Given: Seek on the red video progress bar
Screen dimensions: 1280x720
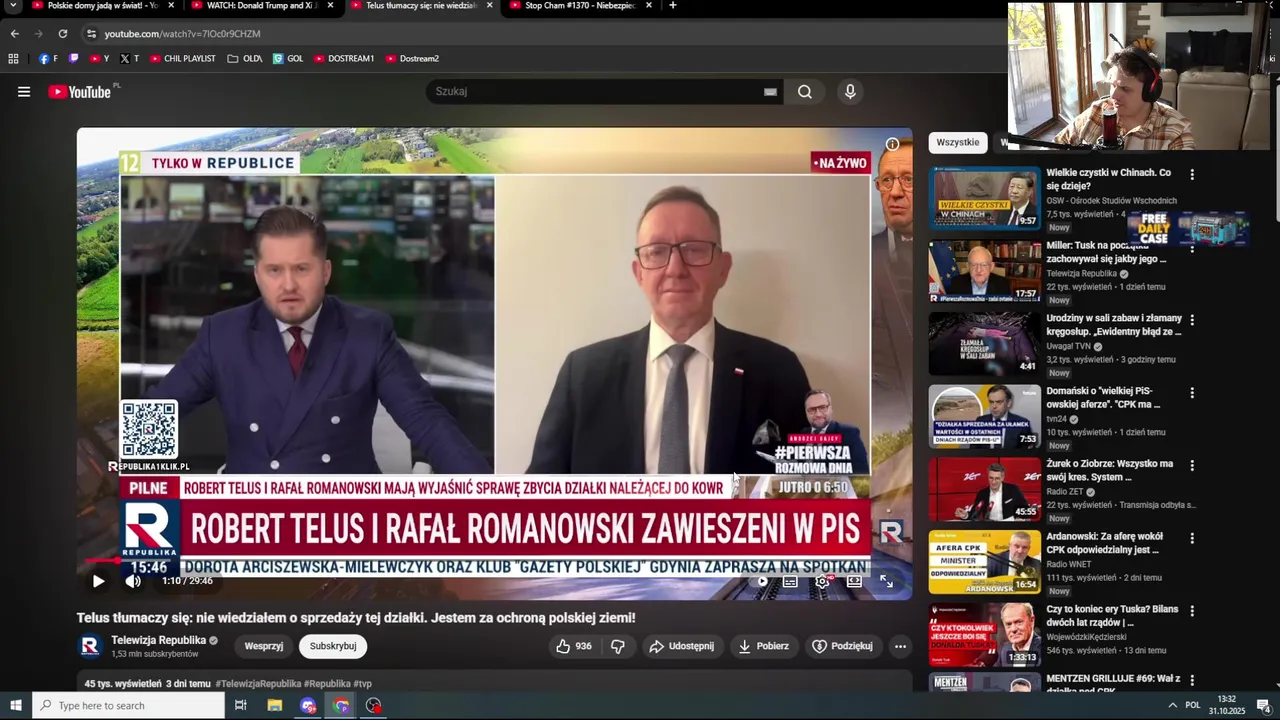Looking at the screenshot, I should coord(495,560).
